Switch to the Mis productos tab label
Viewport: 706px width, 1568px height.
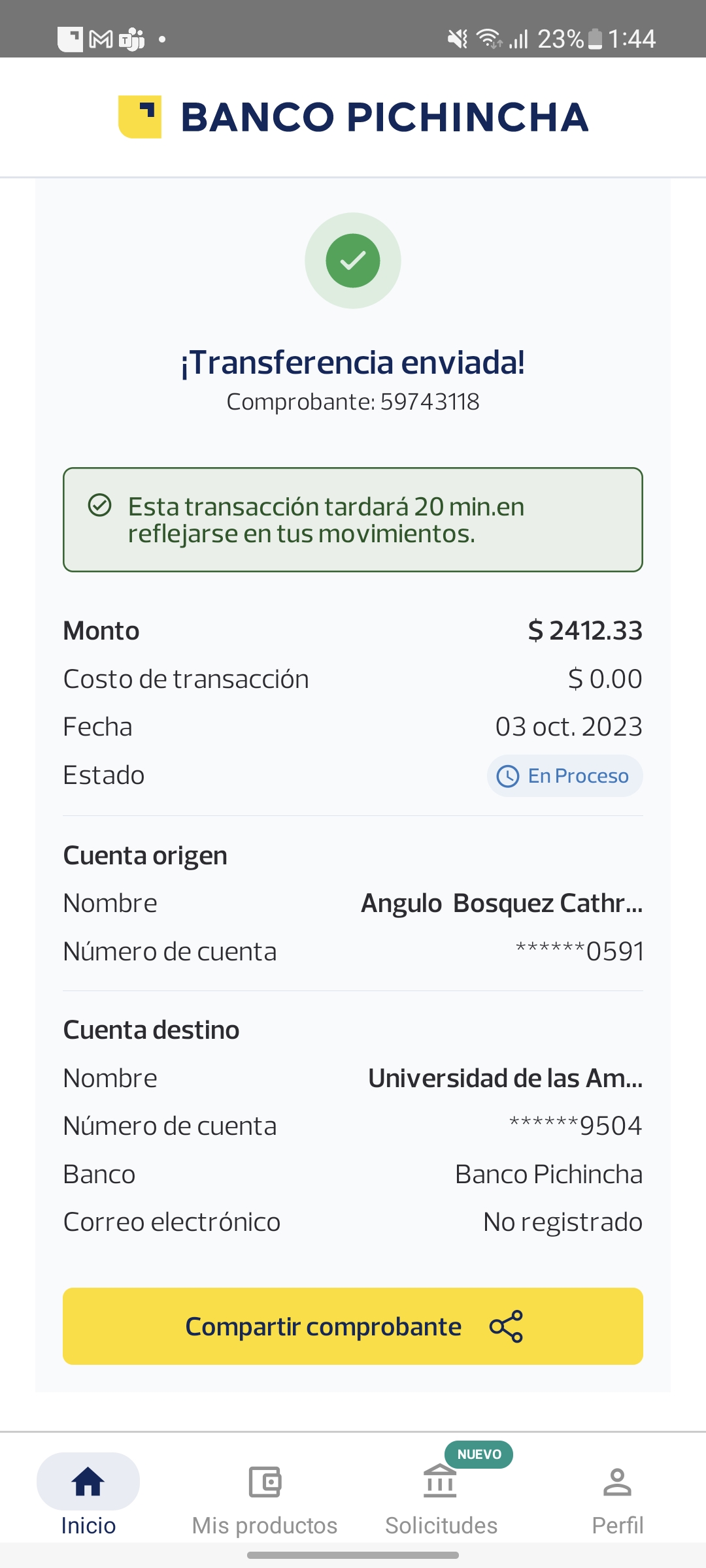(265, 1526)
